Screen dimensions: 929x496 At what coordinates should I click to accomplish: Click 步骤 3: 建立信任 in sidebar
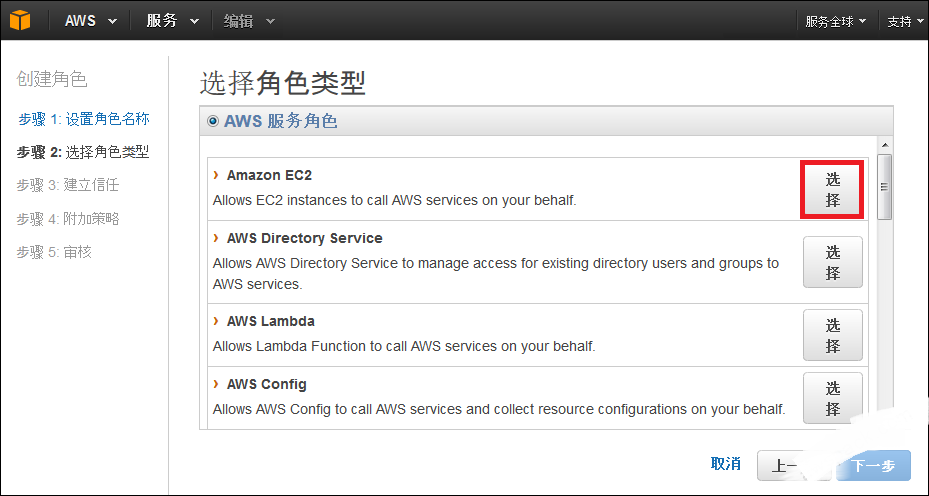(x=68, y=185)
